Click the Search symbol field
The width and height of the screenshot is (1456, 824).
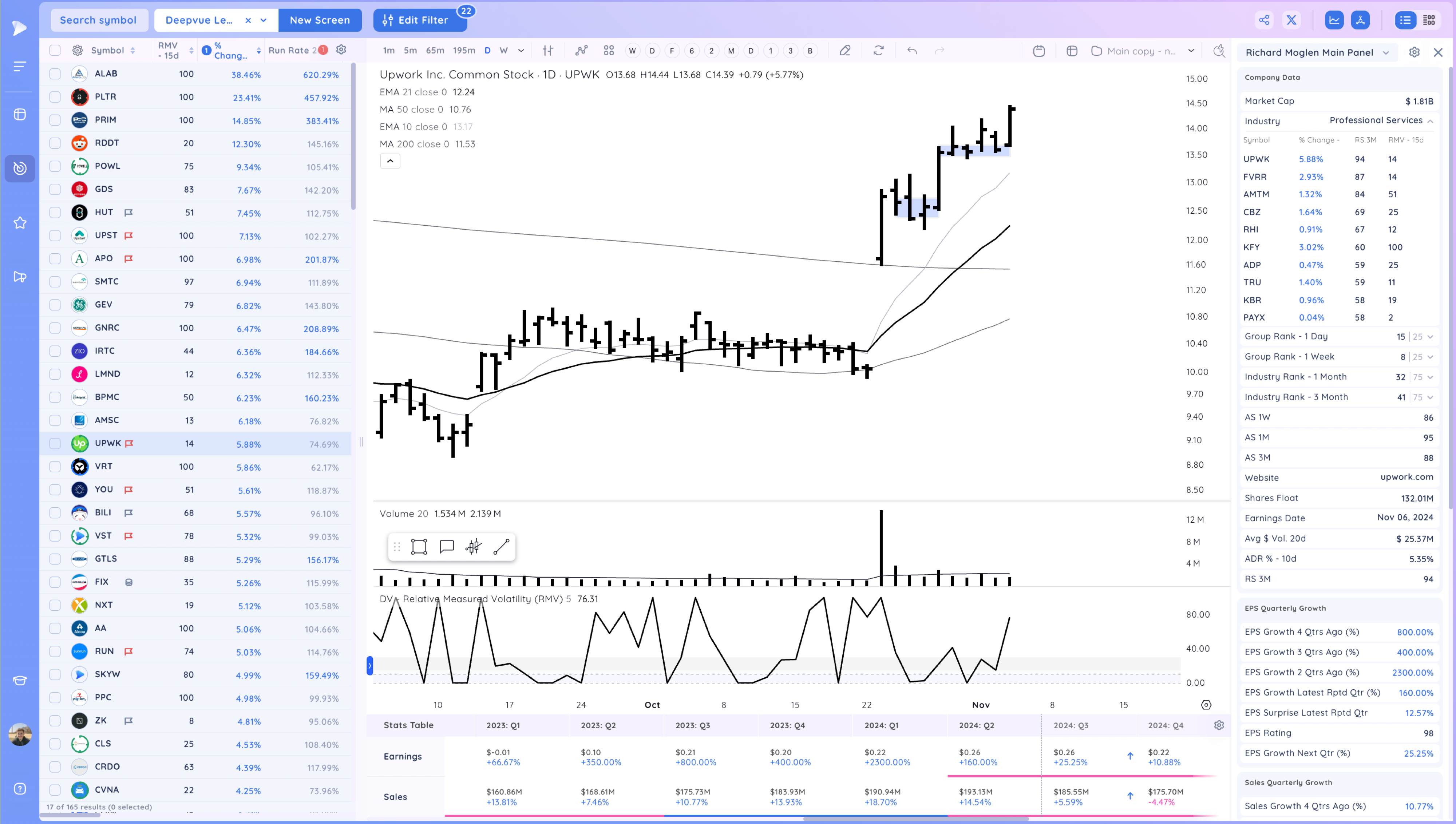[99, 20]
